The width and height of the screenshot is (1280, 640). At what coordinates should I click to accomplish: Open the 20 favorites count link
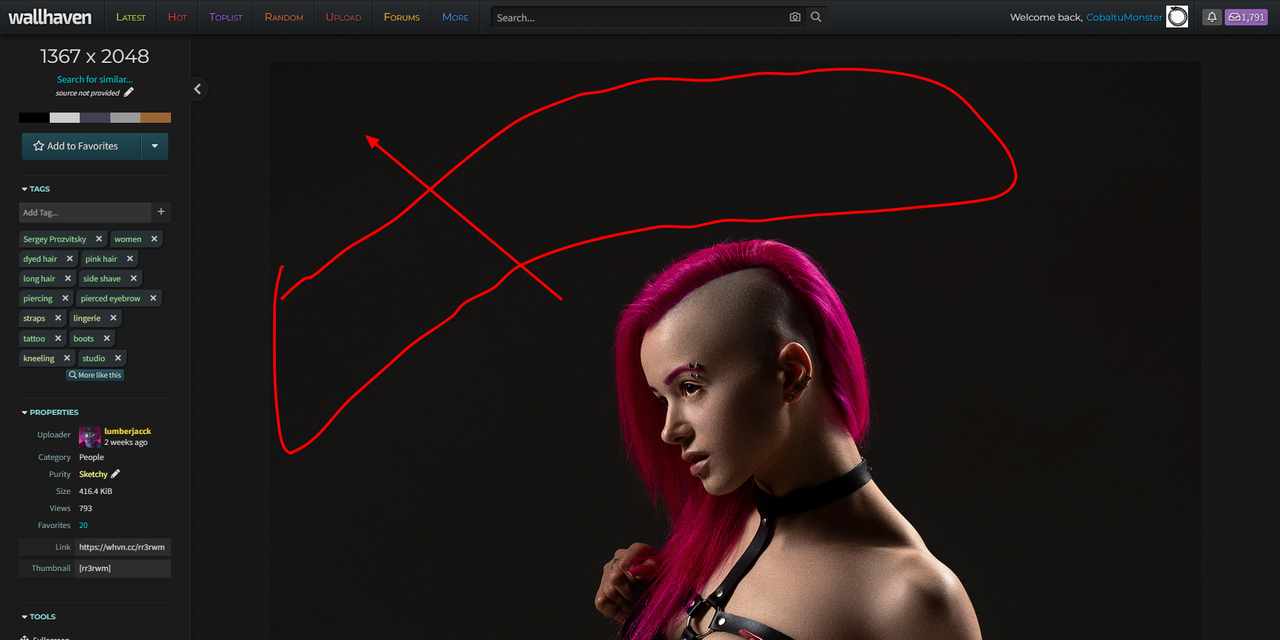[x=84, y=525]
